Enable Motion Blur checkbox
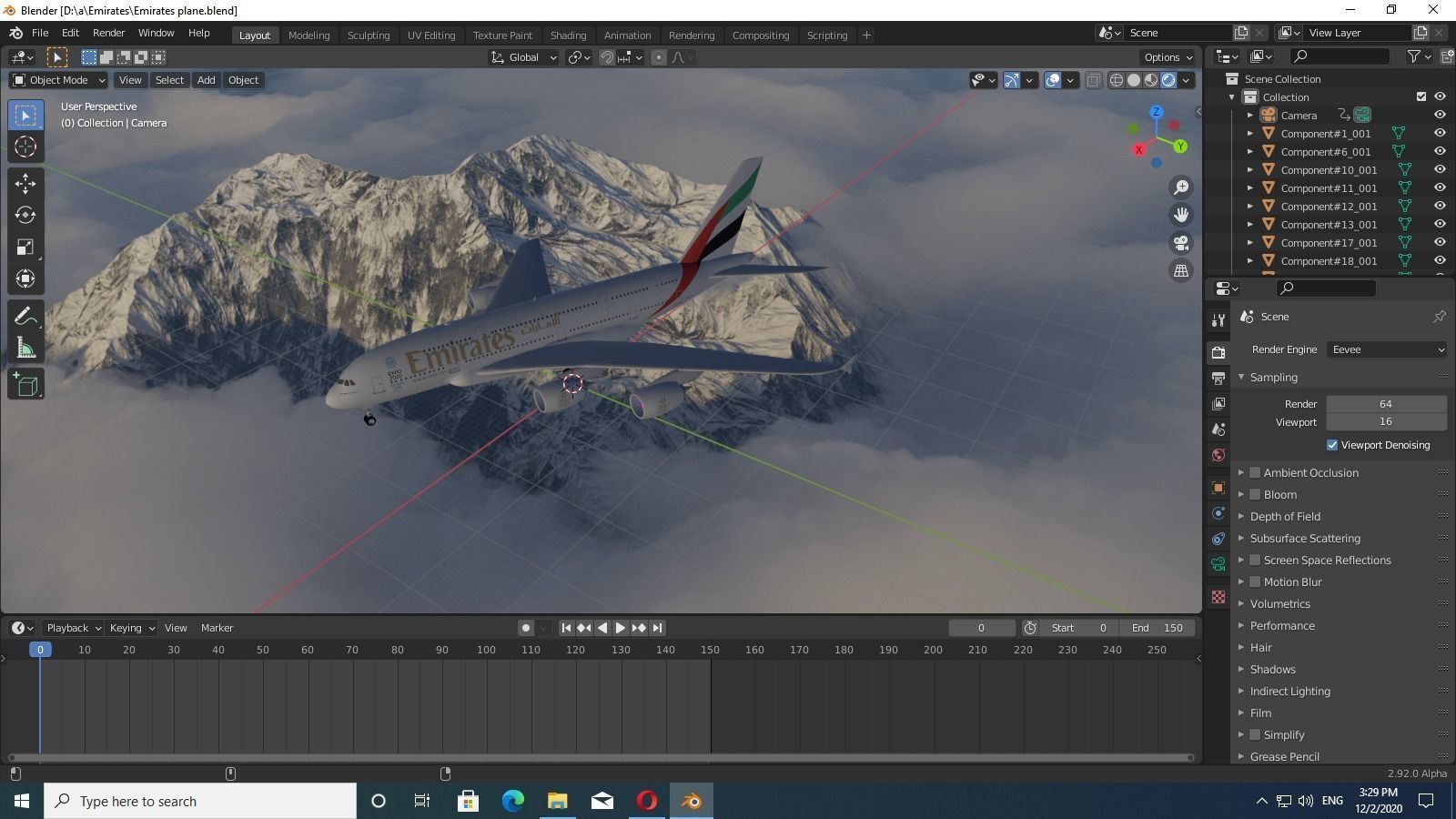Viewport: 1456px width, 819px height. click(x=1255, y=581)
